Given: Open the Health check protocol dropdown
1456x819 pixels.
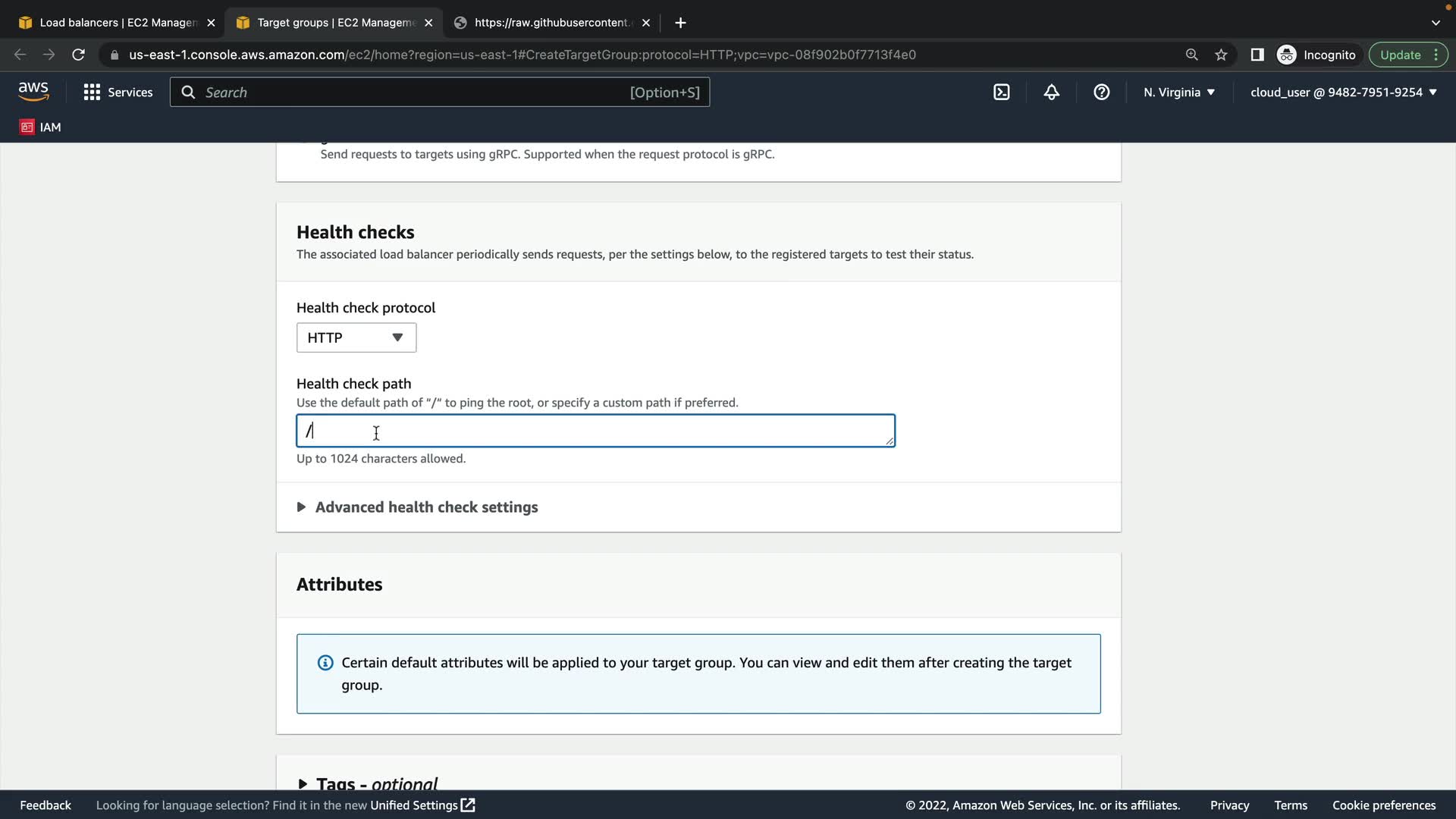Looking at the screenshot, I should coord(356,337).
